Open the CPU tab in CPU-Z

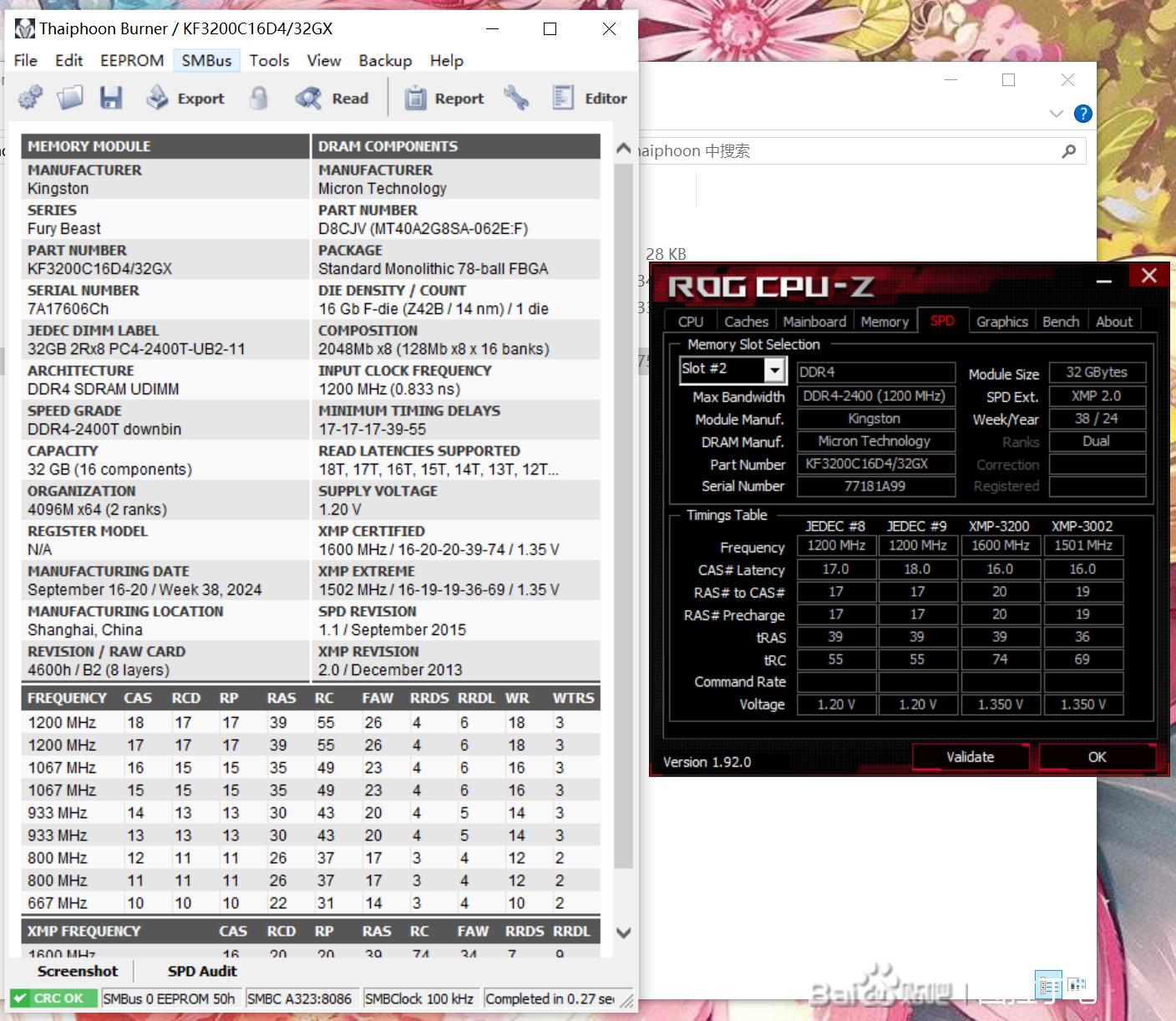[x=690, y=322]
